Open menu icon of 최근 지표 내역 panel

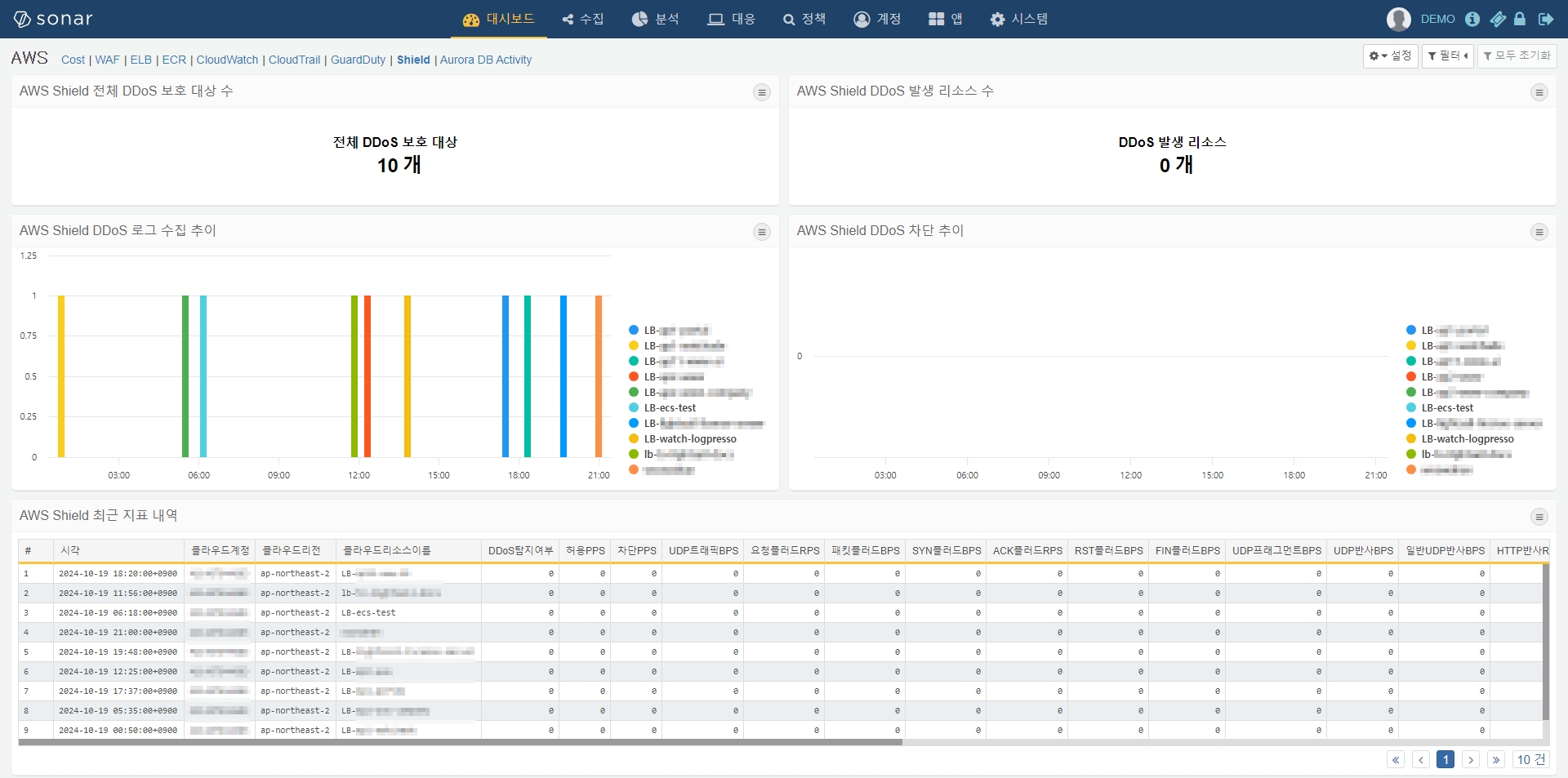point(1539,517)
